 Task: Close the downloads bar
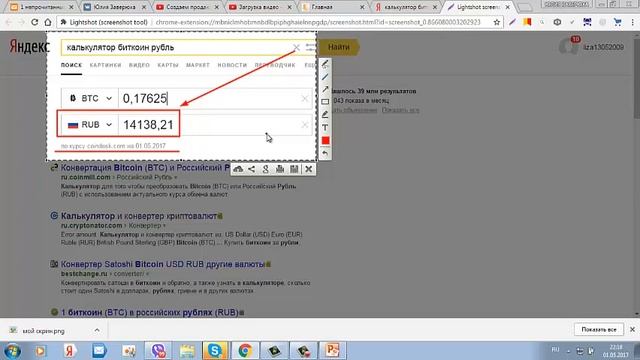click(x=632, y=329)
